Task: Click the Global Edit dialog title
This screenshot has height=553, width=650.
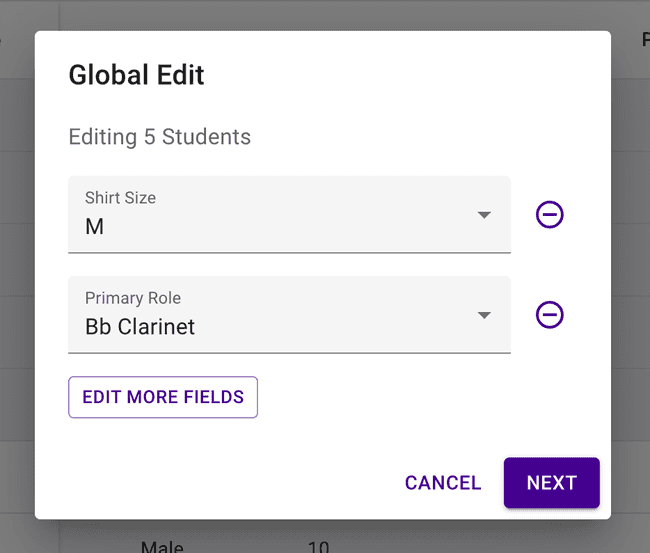Action: [136, 75]
